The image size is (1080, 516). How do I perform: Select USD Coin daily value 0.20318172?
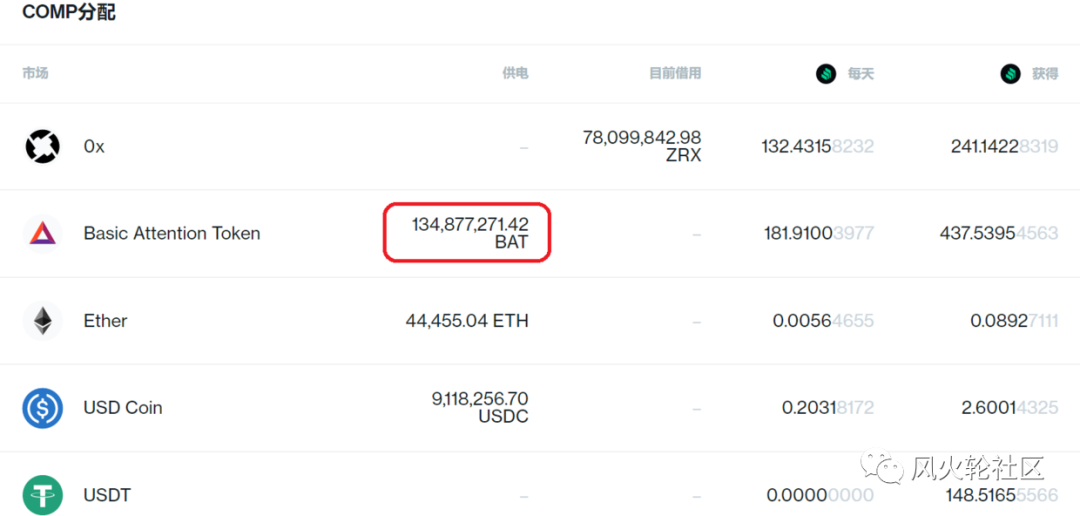point(828,408)
